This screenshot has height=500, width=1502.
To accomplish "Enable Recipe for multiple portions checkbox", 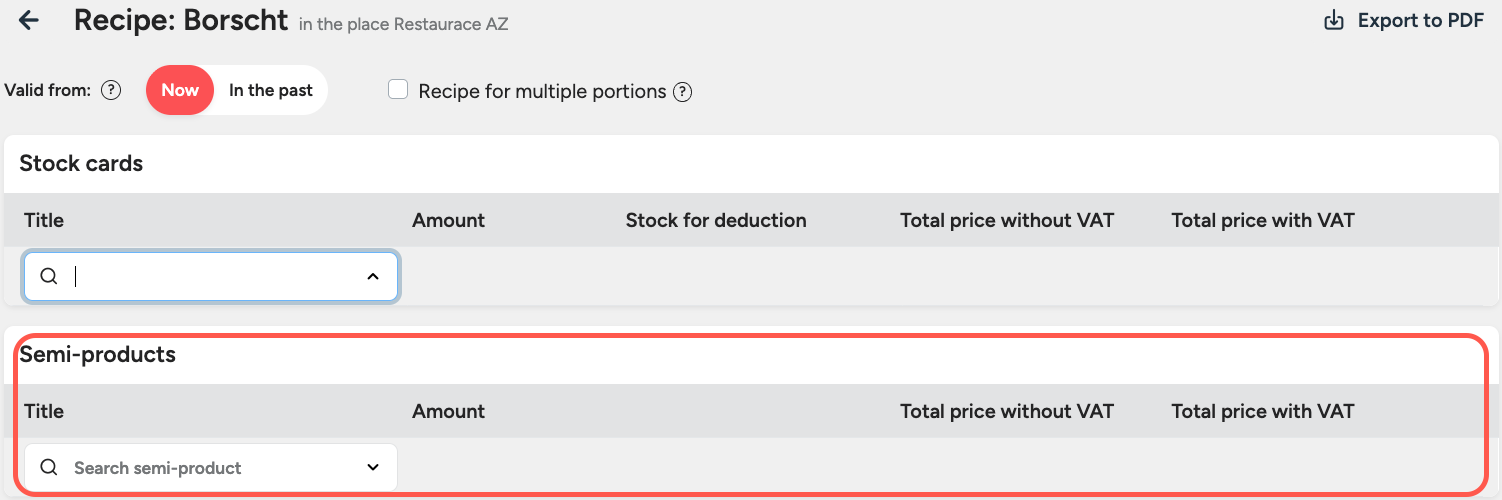I will tap(398, 91).
